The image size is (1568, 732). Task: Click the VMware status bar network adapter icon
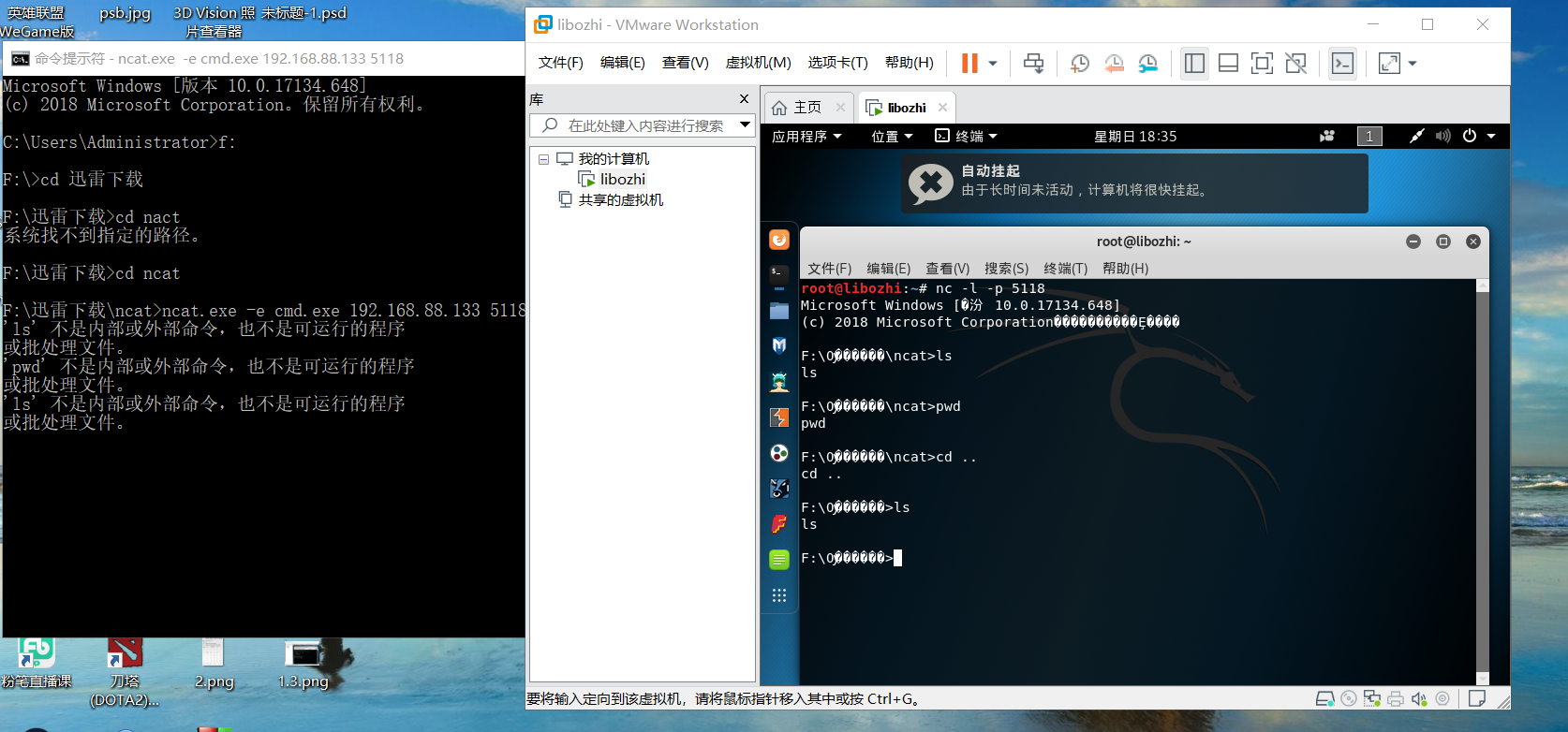pos(1372,698)
